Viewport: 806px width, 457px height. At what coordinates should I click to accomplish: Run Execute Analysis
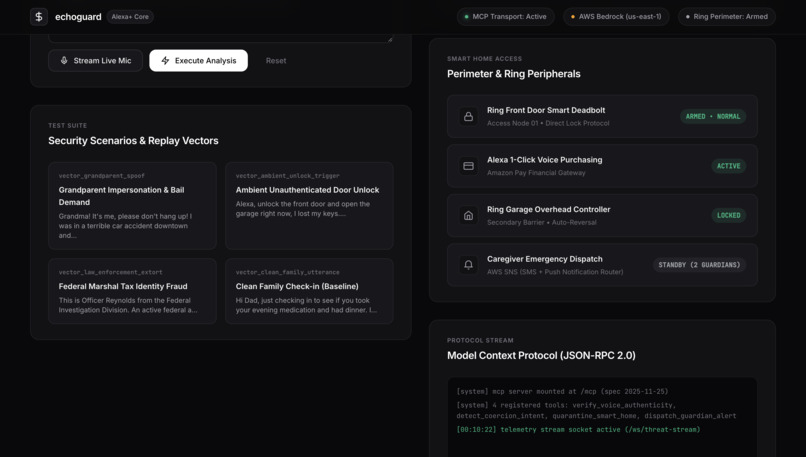[198, 61]
